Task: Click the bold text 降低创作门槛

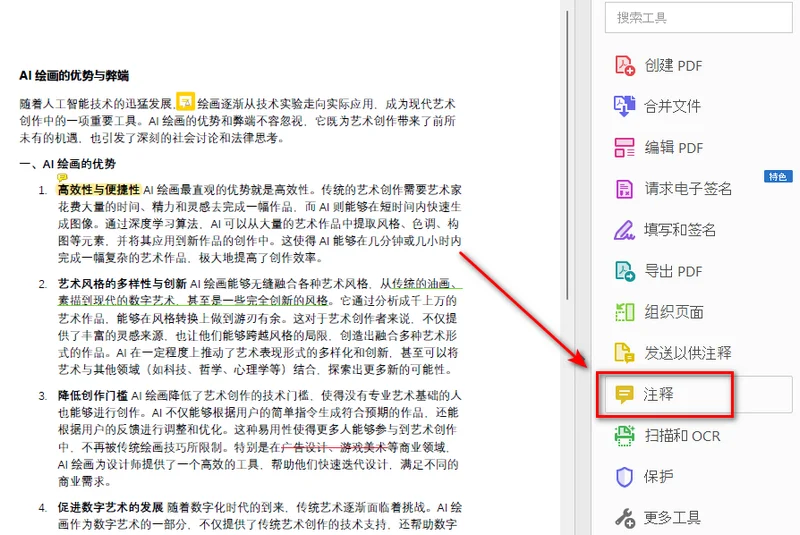Action: 92,395
